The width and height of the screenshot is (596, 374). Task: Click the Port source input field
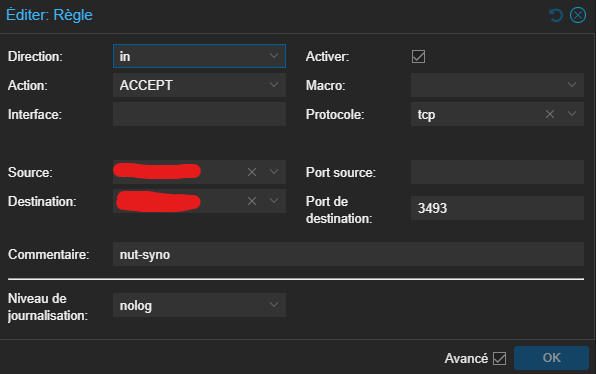[x=497, y=172]
